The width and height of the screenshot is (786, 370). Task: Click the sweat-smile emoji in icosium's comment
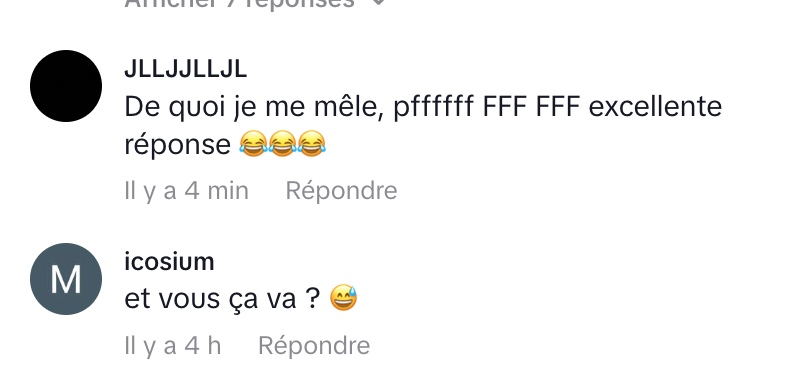[x=343, y=298]
